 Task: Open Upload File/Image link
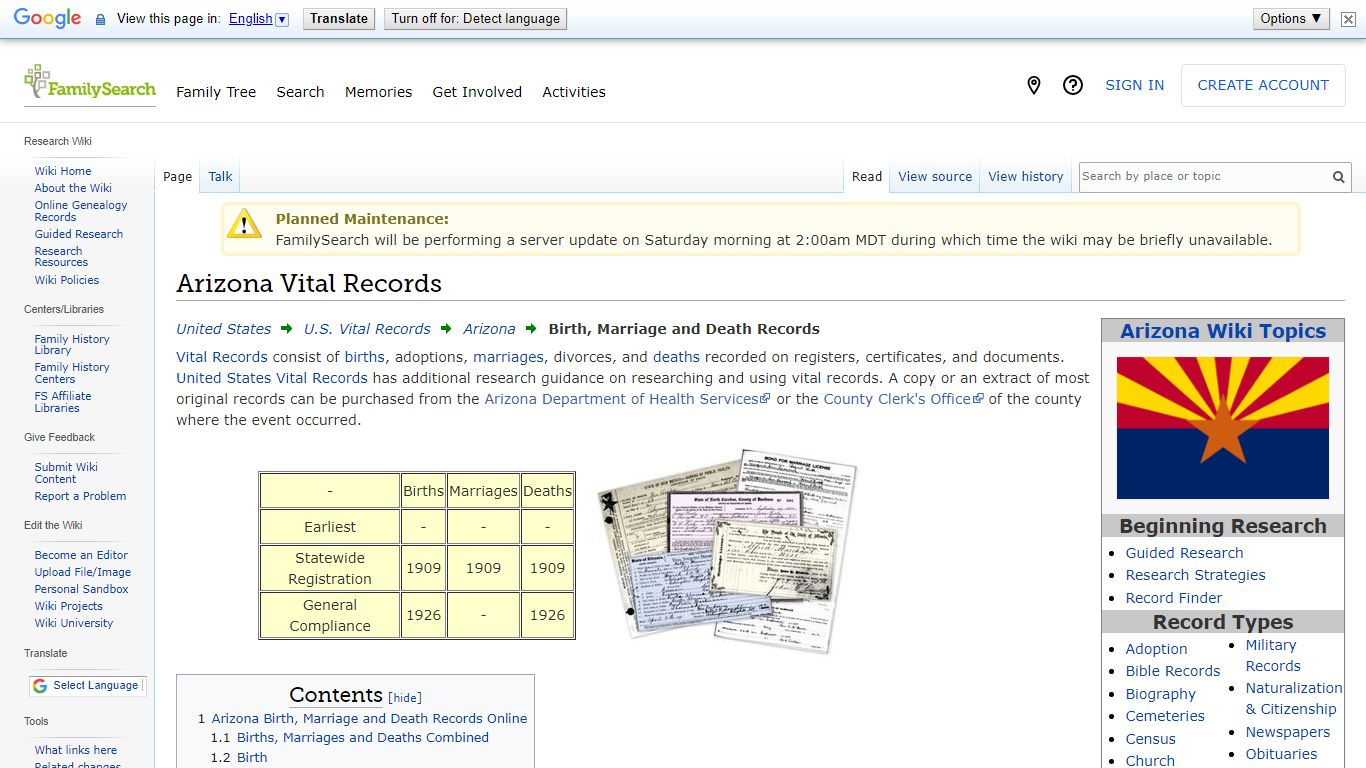[83, 572]
